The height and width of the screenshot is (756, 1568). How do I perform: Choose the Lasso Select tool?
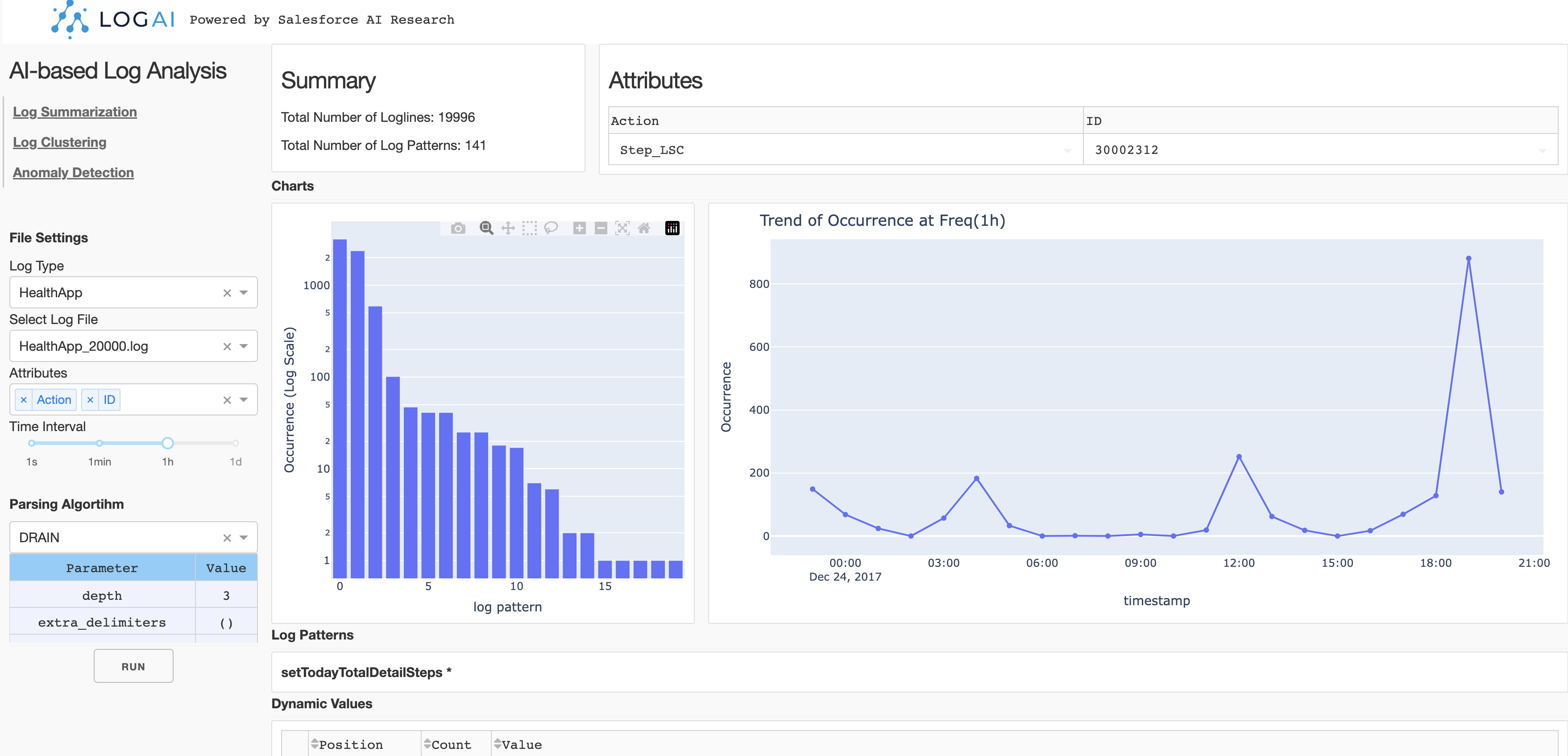(551, 228)
